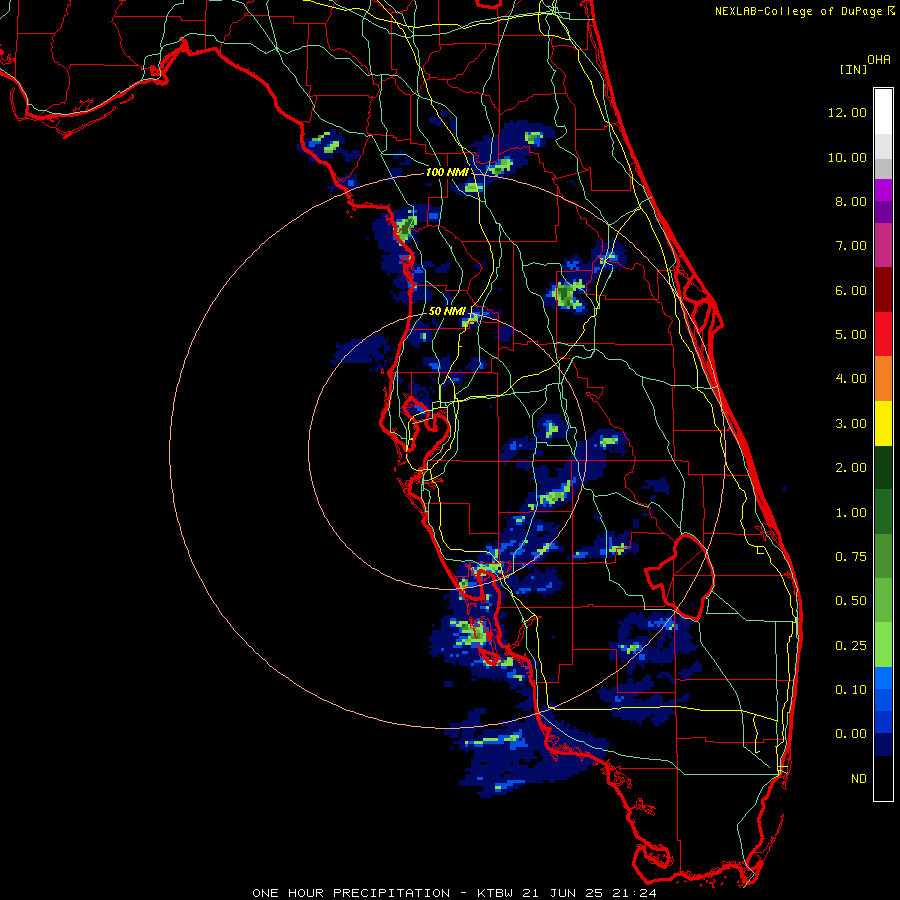Select the bright red swatch beside 5.00
The width and height of the screenshot is (900, 900).
point(883,334)
